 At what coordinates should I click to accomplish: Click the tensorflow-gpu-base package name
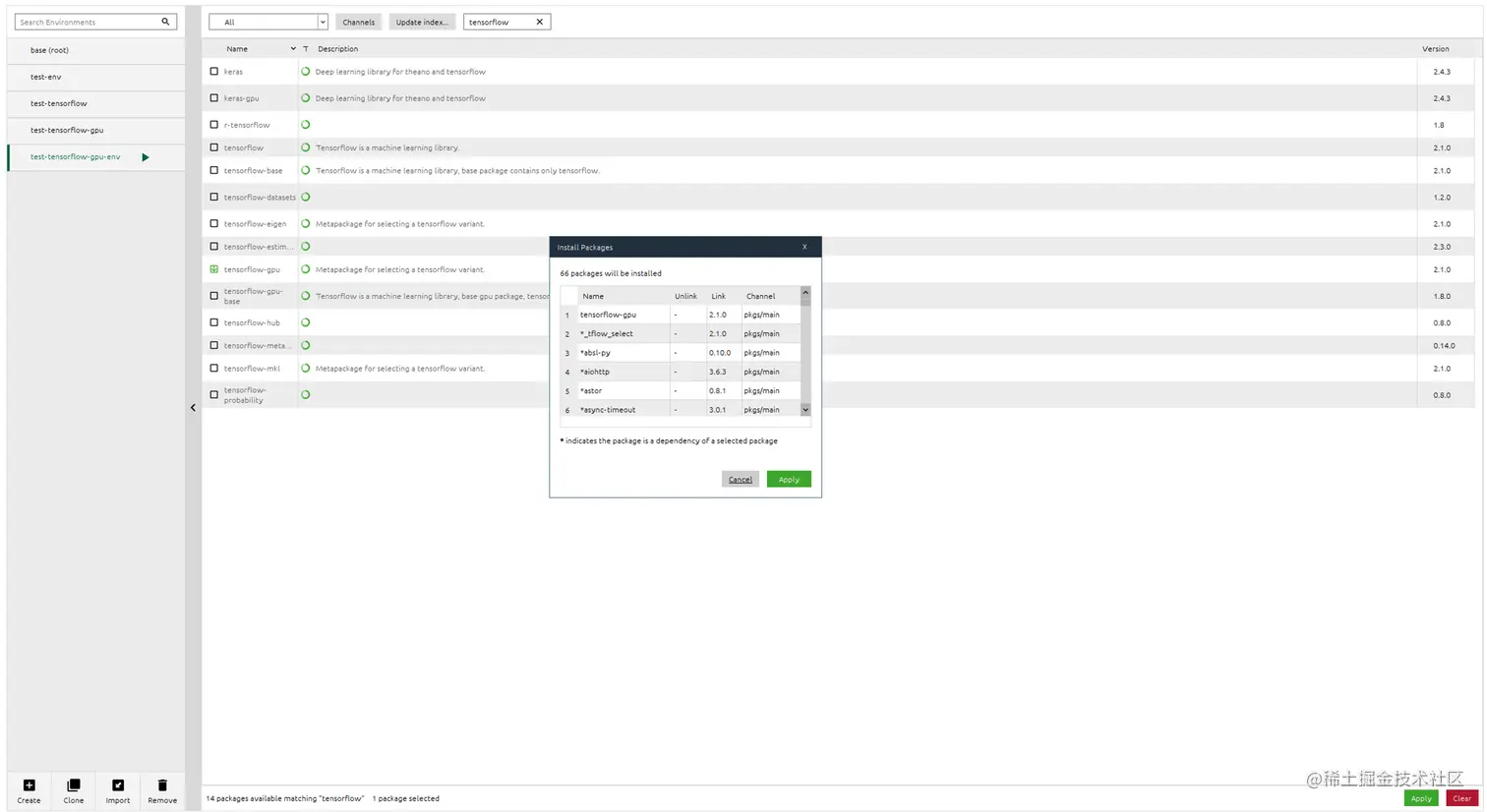[x=253, y=296]
